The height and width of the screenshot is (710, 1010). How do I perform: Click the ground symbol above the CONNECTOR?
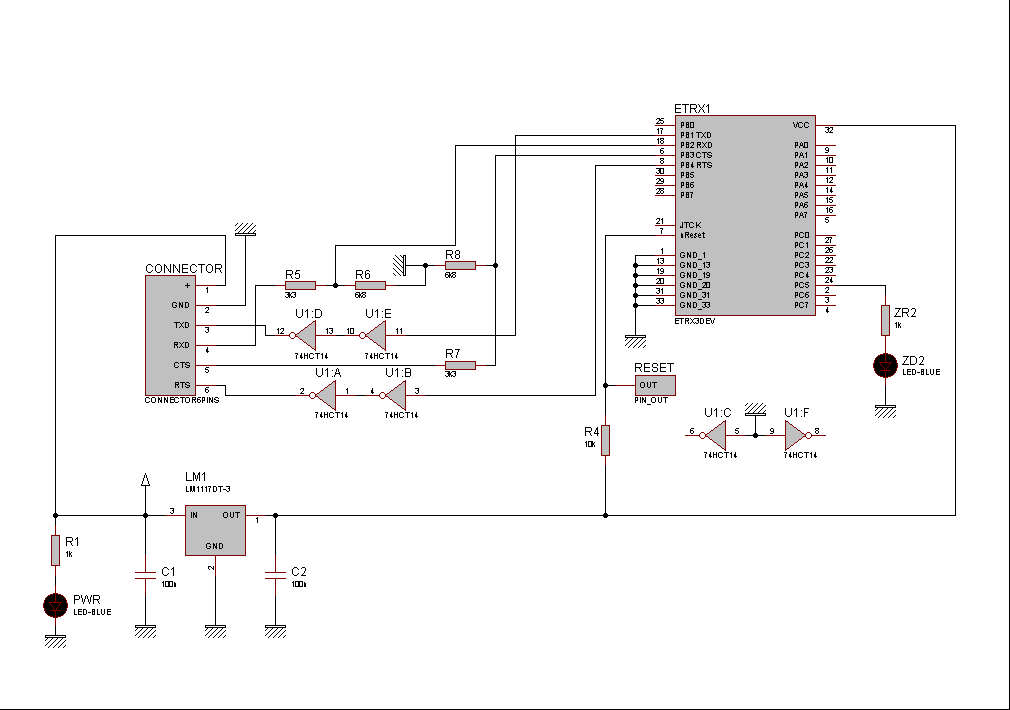(x=245, y=229)
